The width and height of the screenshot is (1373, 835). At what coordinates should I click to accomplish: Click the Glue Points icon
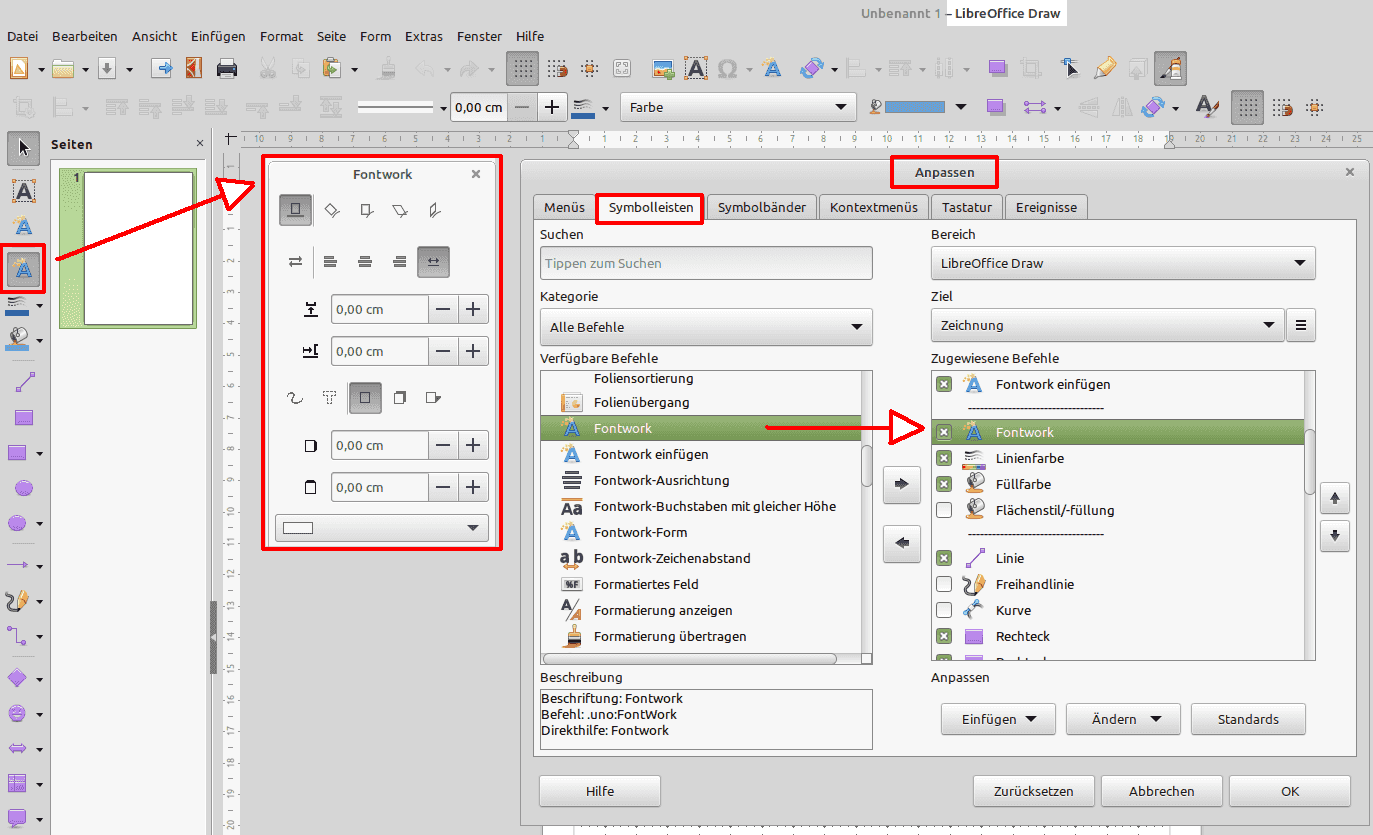coord(1104,68)
